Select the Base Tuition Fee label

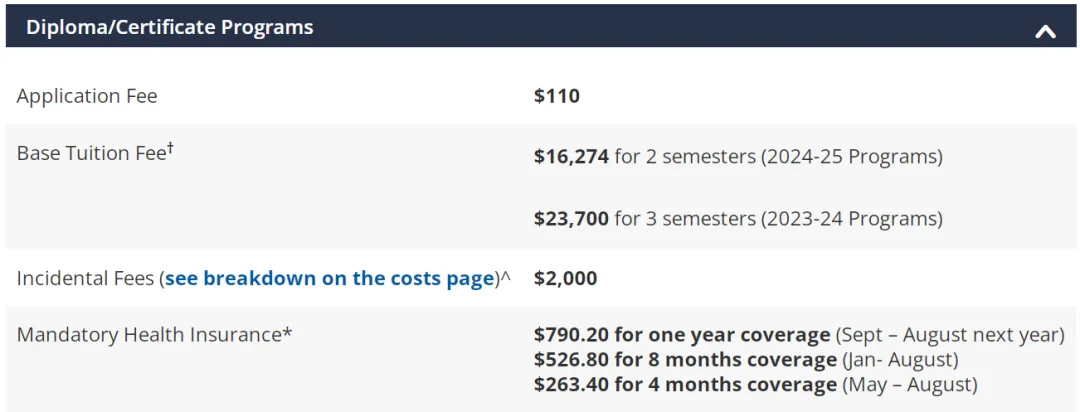90,153
